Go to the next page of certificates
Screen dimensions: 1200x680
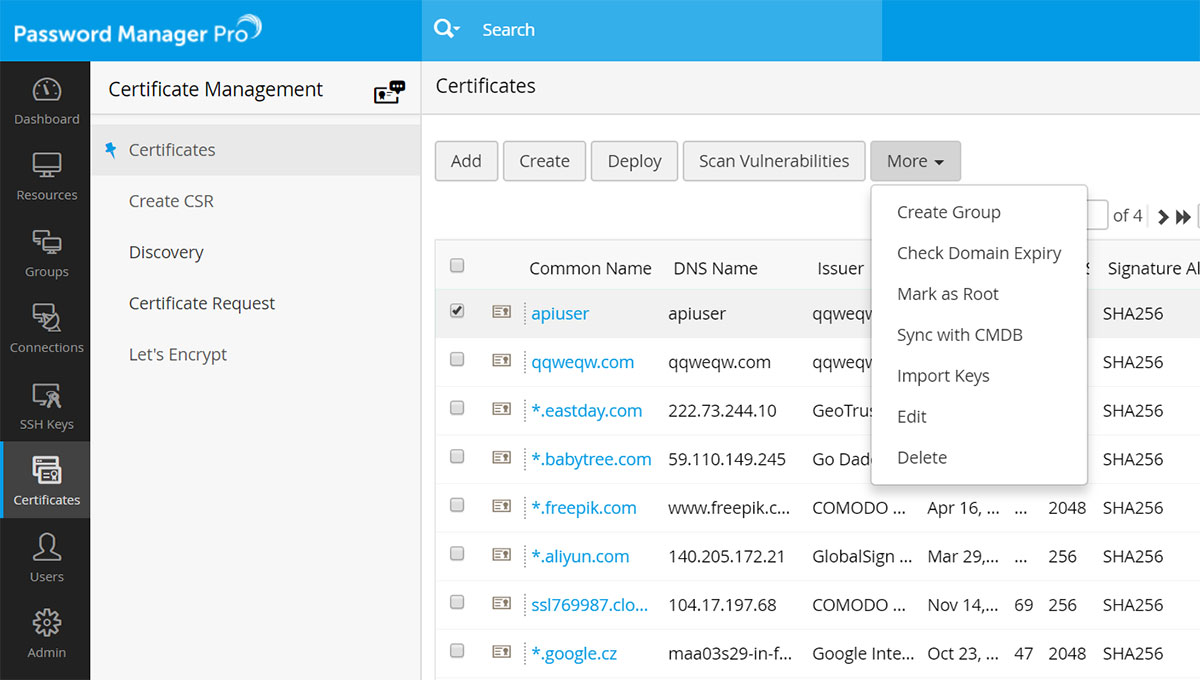pos(1162,215)
